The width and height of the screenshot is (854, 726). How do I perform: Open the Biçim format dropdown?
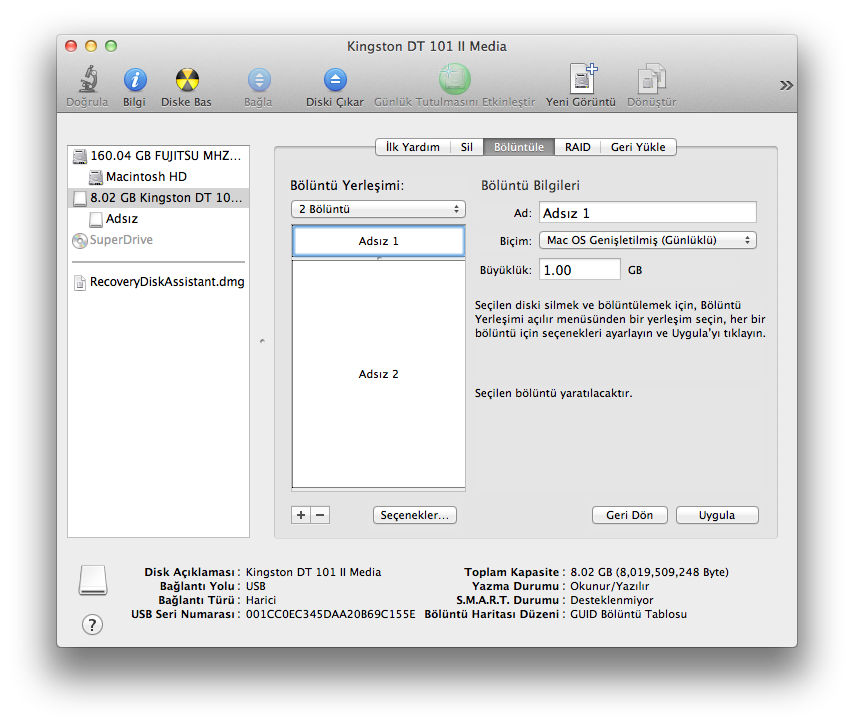click(x=647, y=240)
